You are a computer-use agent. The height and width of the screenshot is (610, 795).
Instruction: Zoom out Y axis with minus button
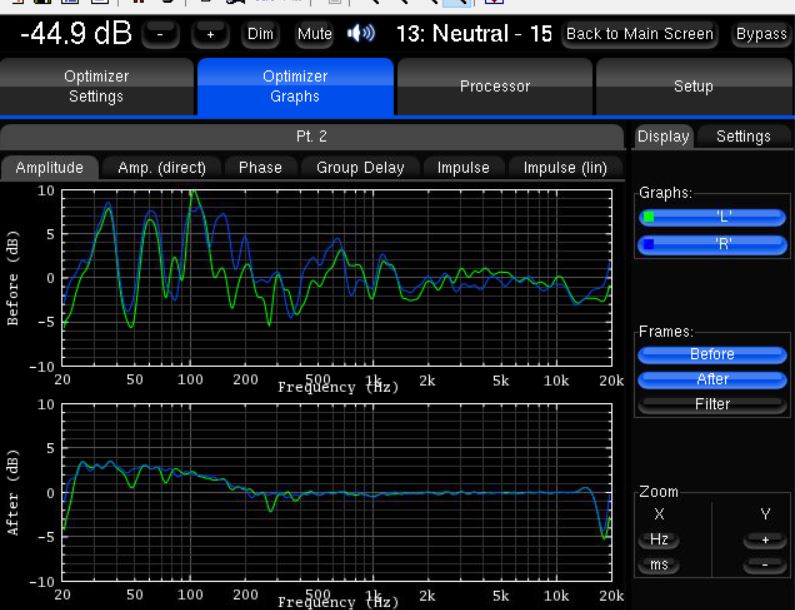[x=766, y=566]
